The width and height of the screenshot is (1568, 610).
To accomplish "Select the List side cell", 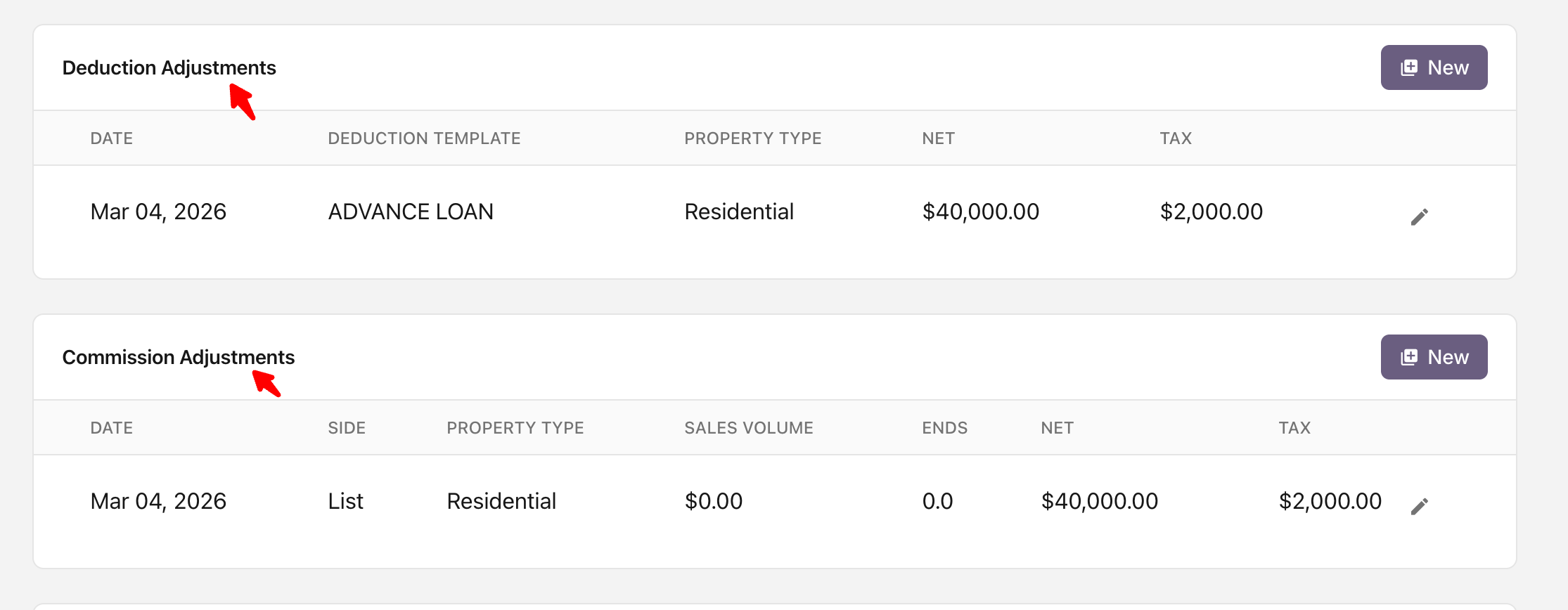I will [345, 501].
